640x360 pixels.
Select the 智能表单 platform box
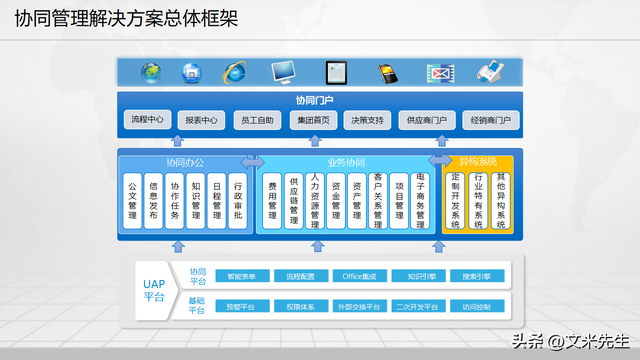(242, 276)
